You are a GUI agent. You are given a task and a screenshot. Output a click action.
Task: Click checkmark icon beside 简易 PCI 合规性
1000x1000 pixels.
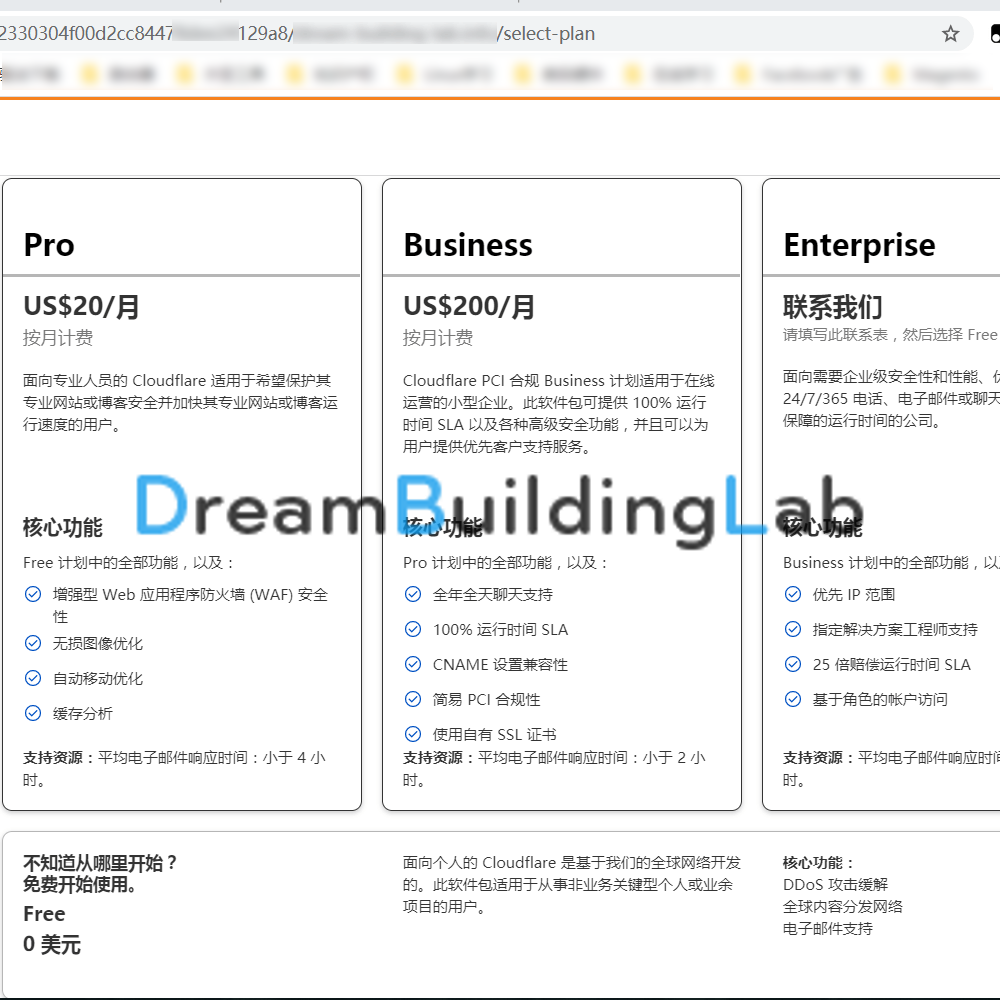tap(413, 700)
